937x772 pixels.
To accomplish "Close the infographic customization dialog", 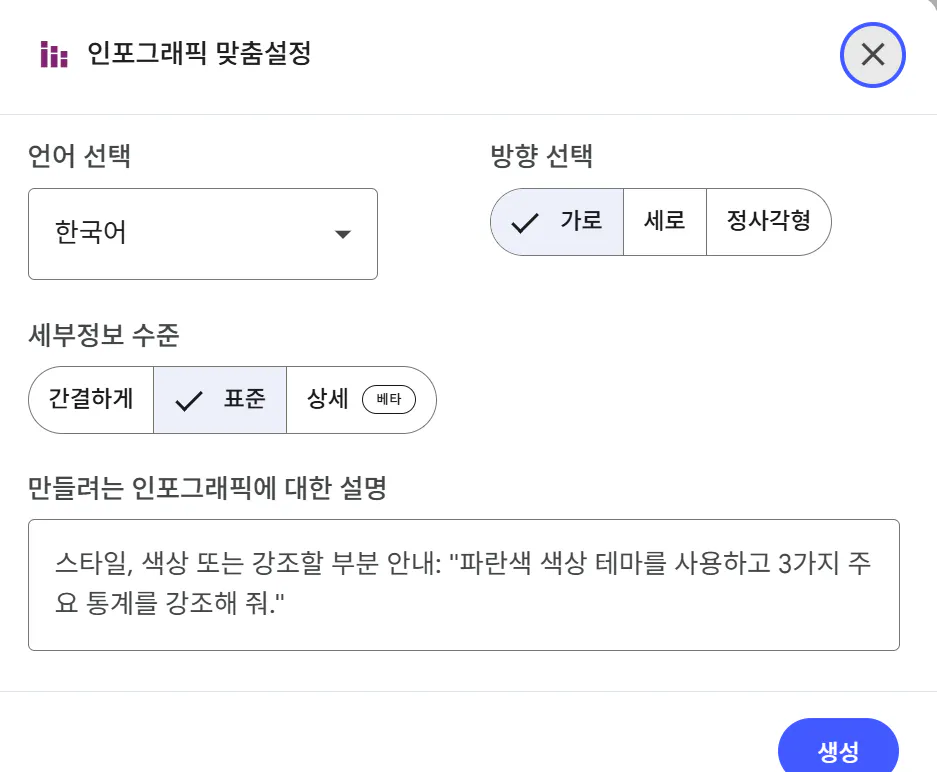I will click(x=872, y=55).
